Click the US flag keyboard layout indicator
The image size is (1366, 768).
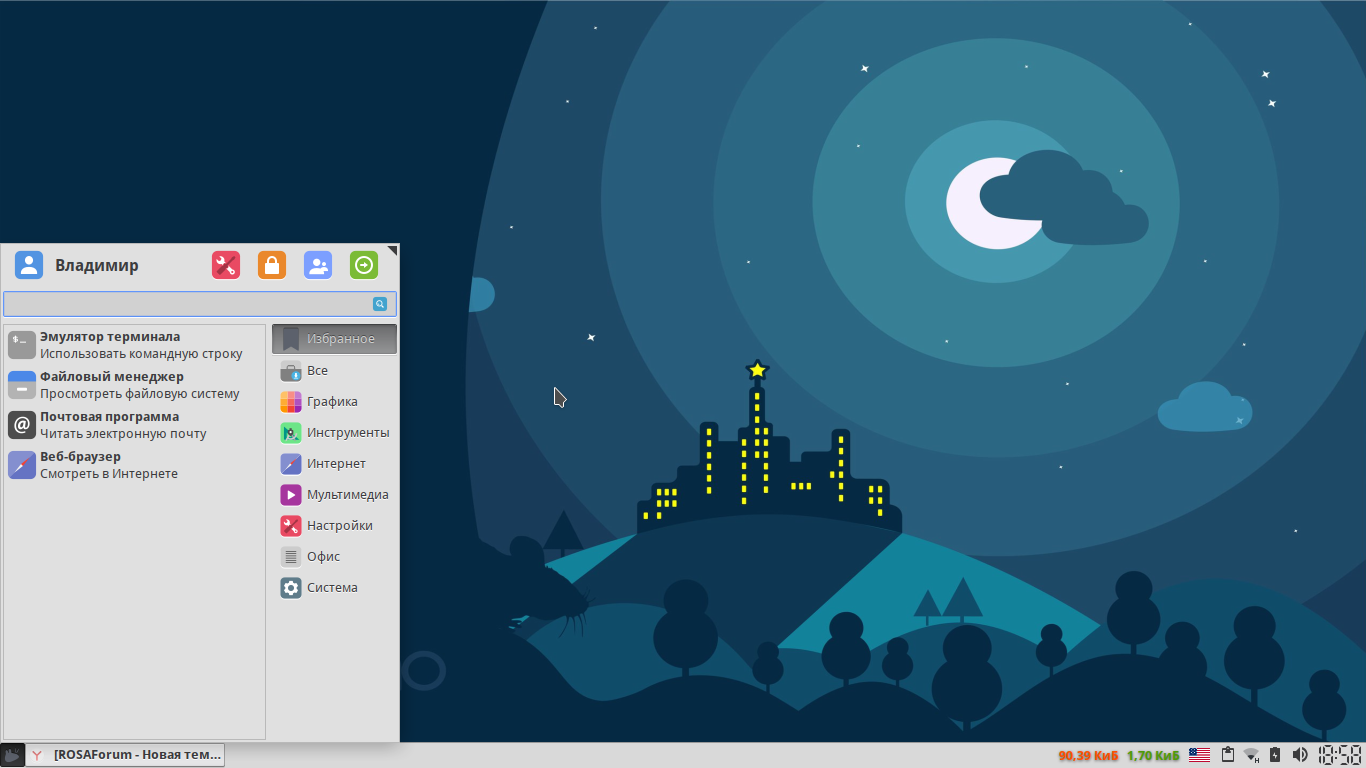pyautogui.click(x=1199, y=755)
